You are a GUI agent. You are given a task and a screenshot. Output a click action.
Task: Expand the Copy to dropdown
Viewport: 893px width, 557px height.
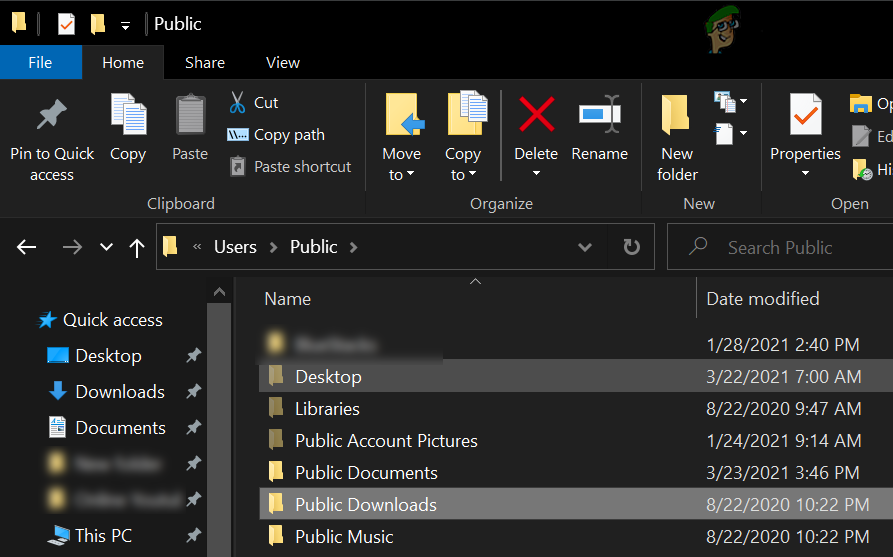coord(462,175)
